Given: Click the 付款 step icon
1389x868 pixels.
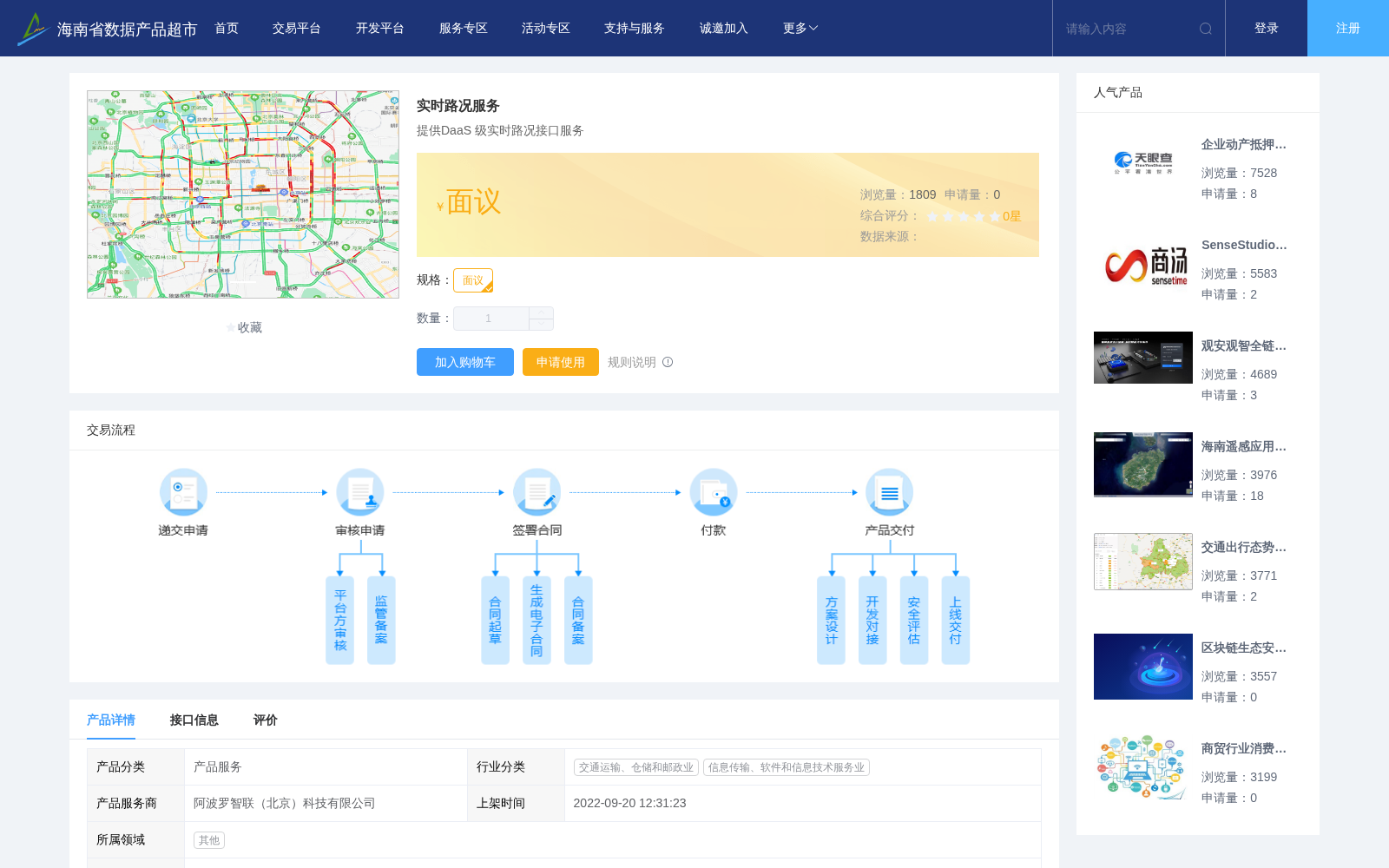Looking at the screenshot, I should (714, 492).
